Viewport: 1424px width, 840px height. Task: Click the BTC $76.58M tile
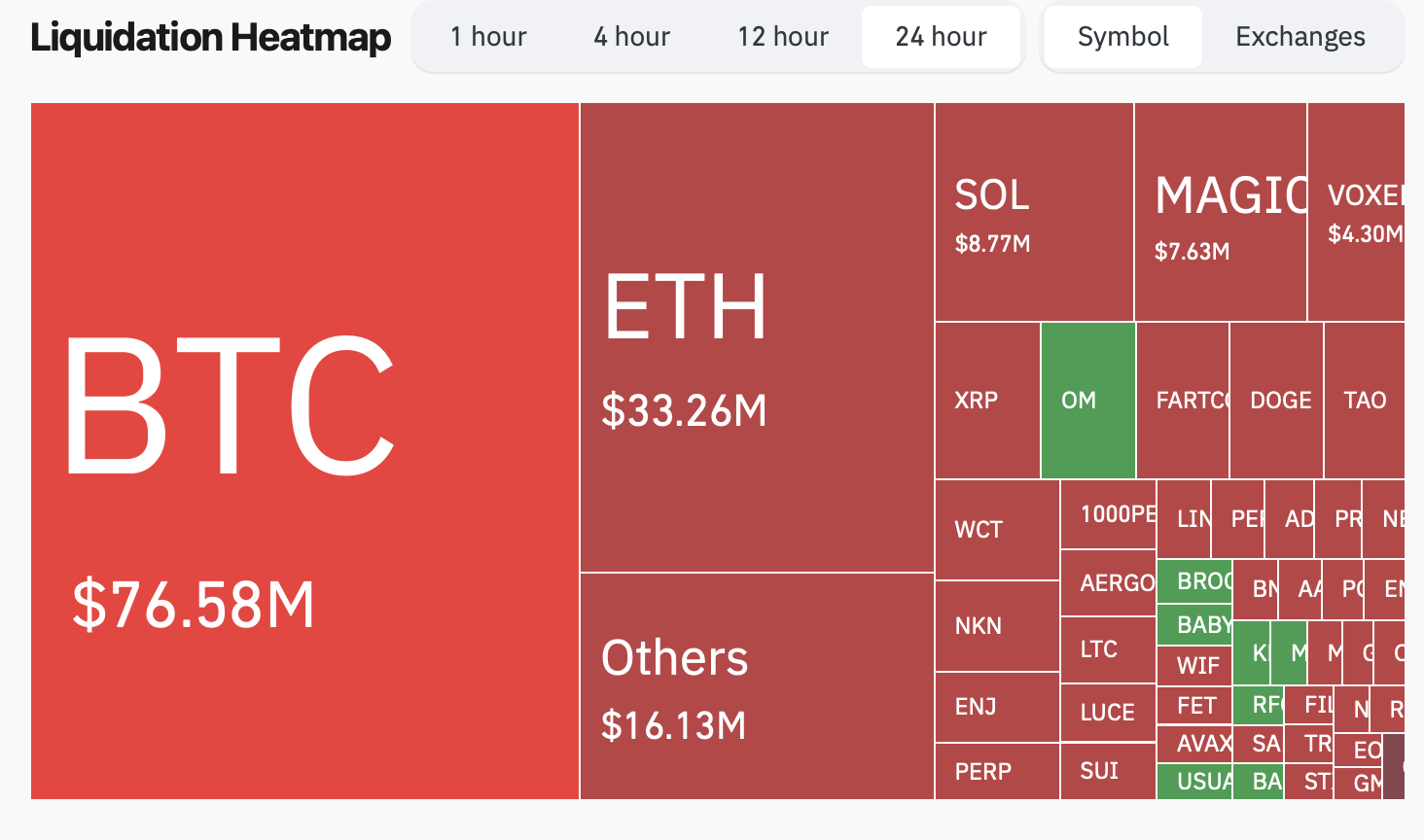click(x=304, y=451)
